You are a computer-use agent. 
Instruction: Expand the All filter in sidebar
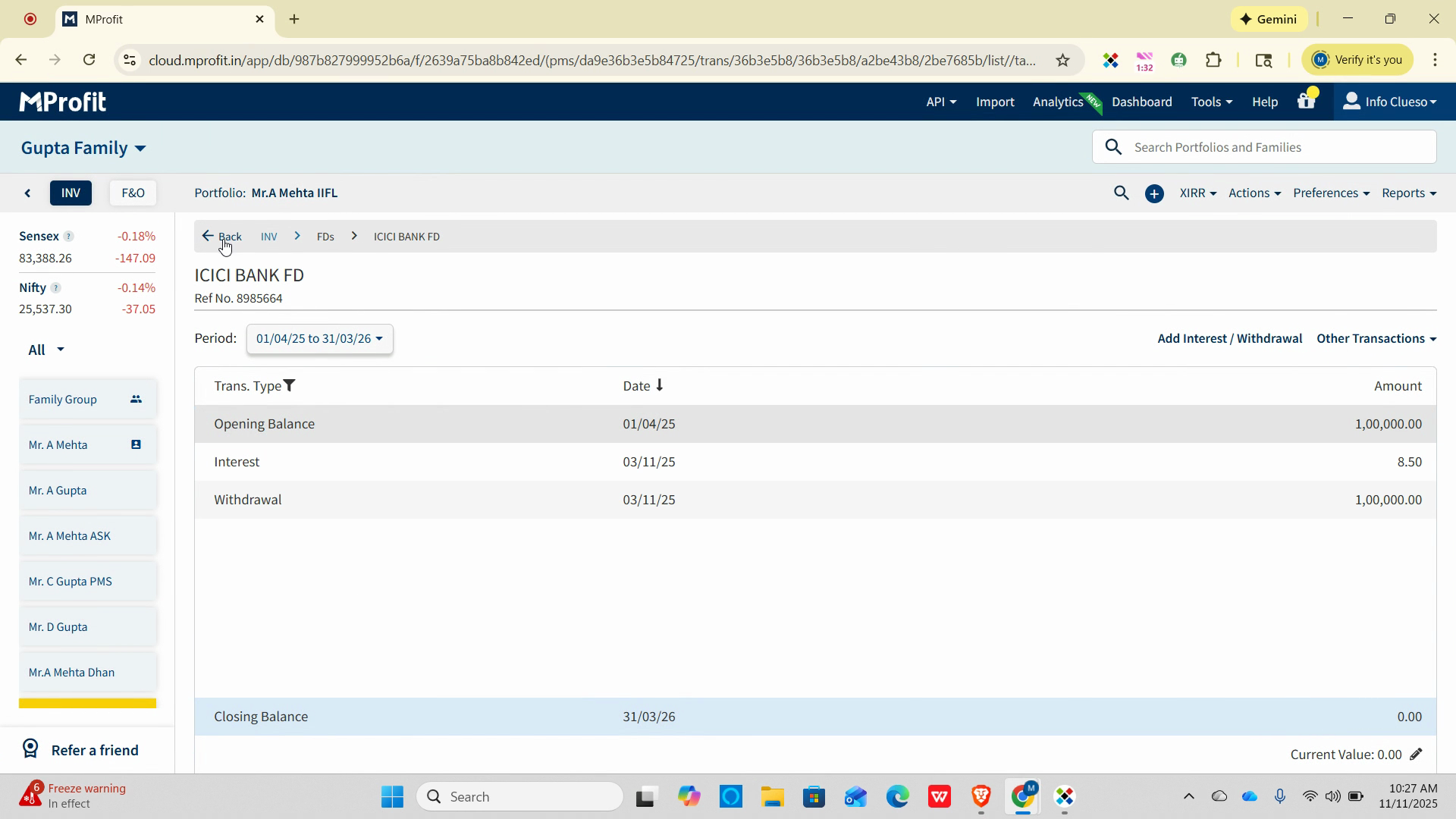click(45, 350)
